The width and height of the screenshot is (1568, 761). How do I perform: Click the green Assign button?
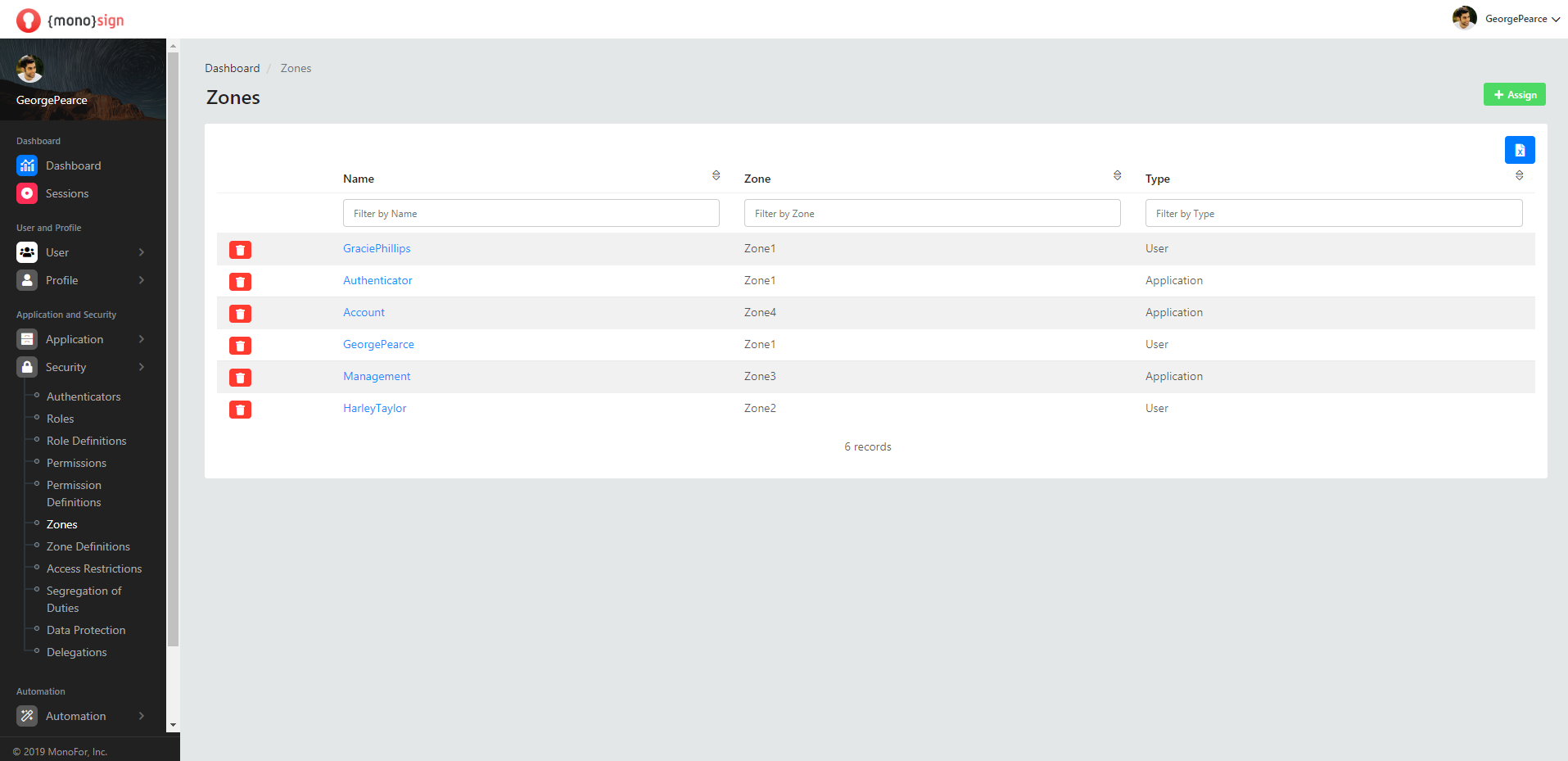[1514, 95]
